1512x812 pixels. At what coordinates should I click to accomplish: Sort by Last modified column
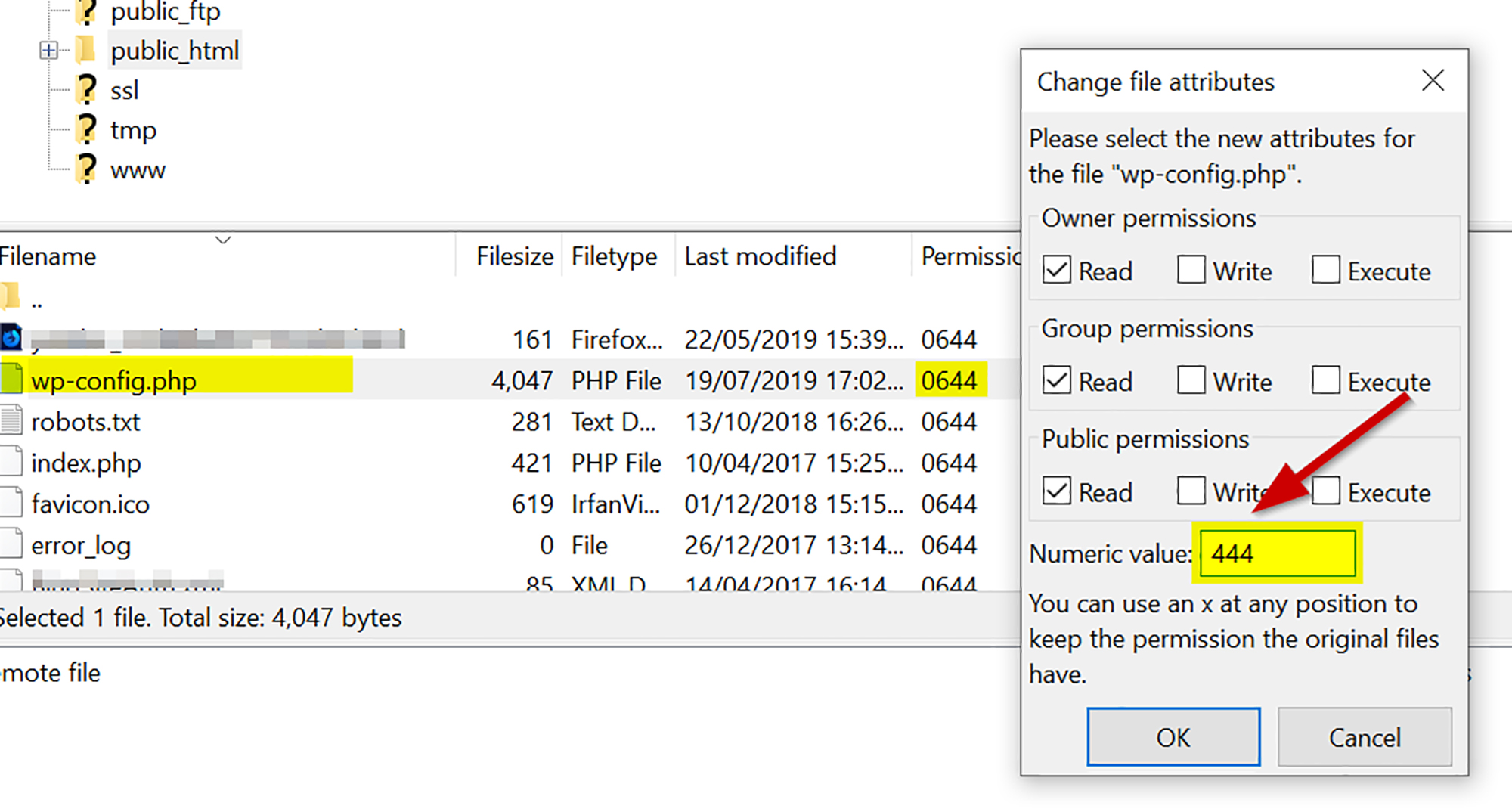coord(761,256)
